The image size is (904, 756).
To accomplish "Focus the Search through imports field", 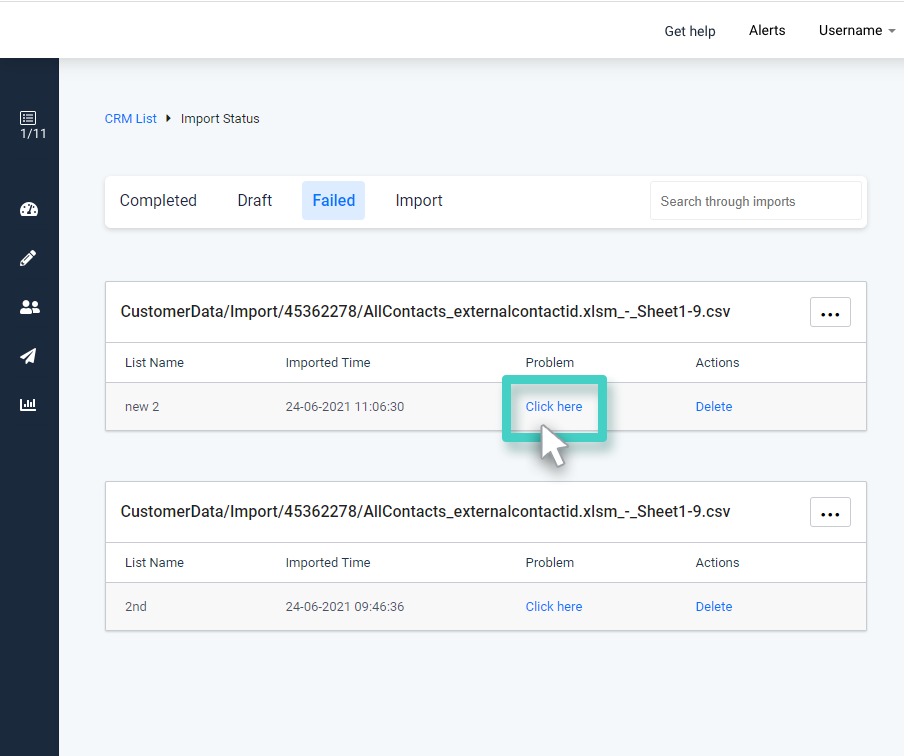I will (x=756, y=201).
